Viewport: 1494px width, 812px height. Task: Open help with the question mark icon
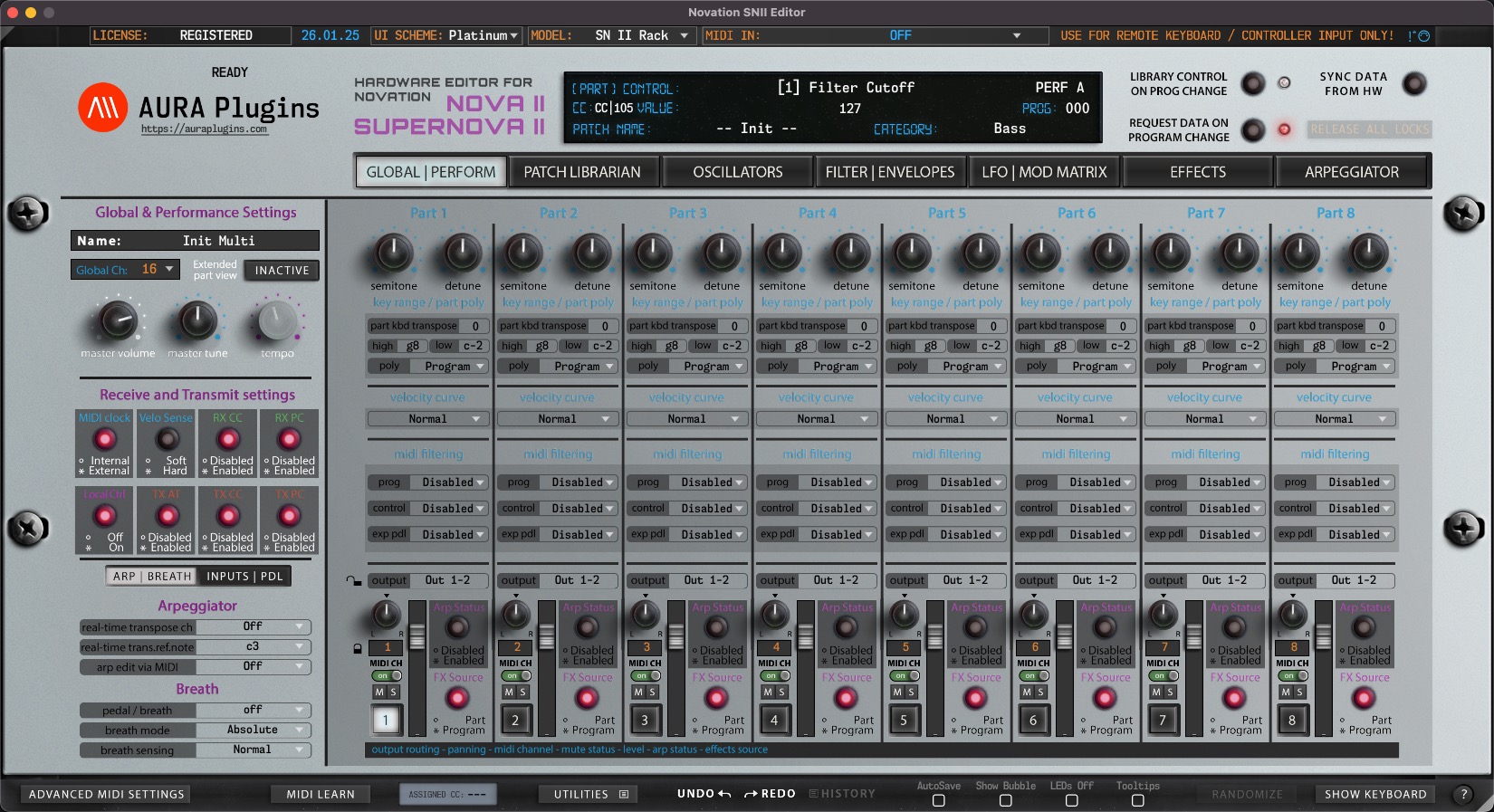pyautogui.click(x=1462, y=794)
